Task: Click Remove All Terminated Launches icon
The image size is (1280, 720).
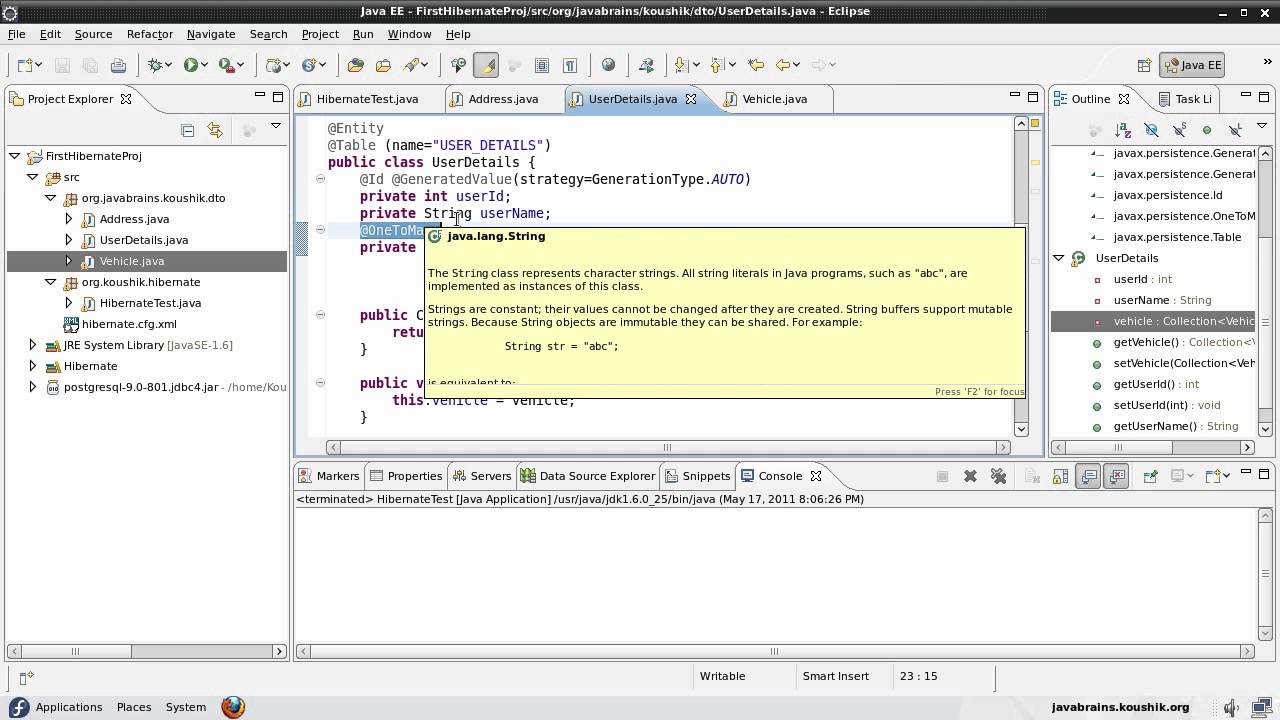Action: pyautogui.click(x=997, y=476)
